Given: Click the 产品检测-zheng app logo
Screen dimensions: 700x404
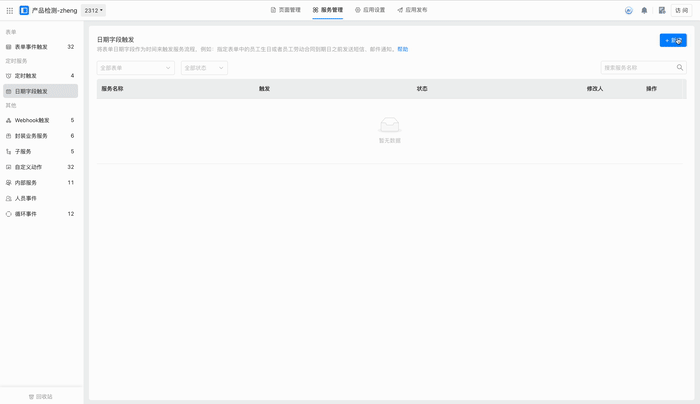Looking at the screenshot, I should pyautogui.click(x=25, y=10).
